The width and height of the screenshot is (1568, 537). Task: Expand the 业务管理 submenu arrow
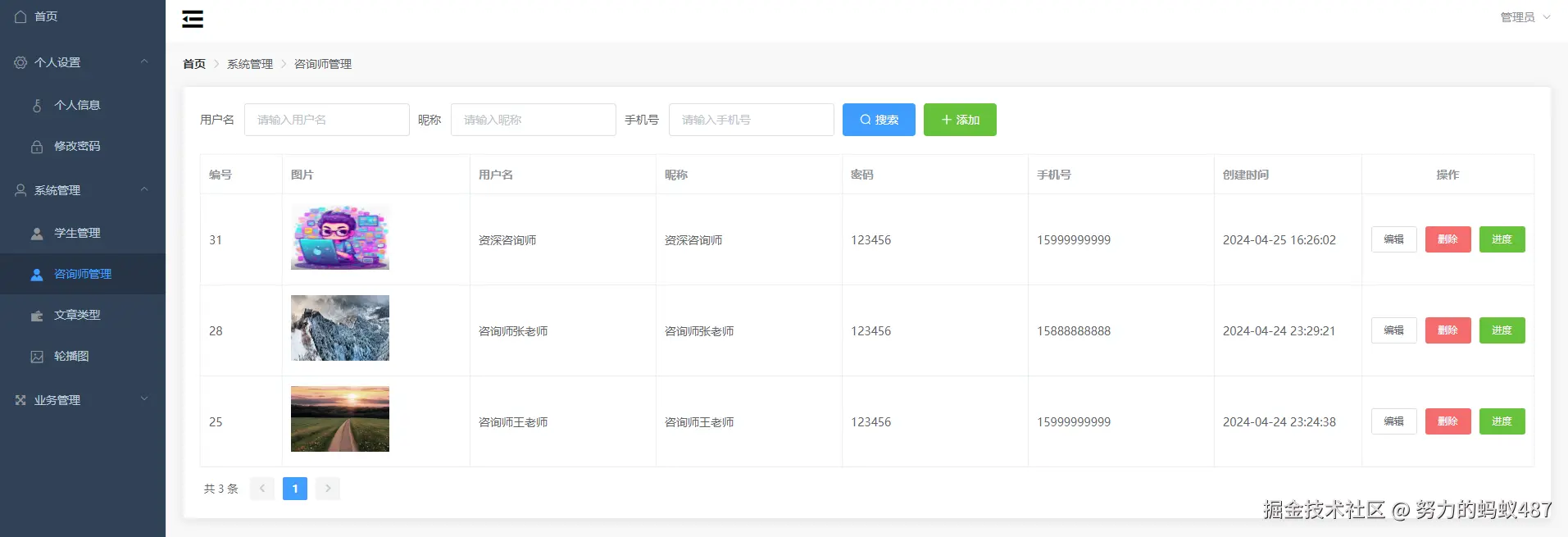click(x=144, y=399)
